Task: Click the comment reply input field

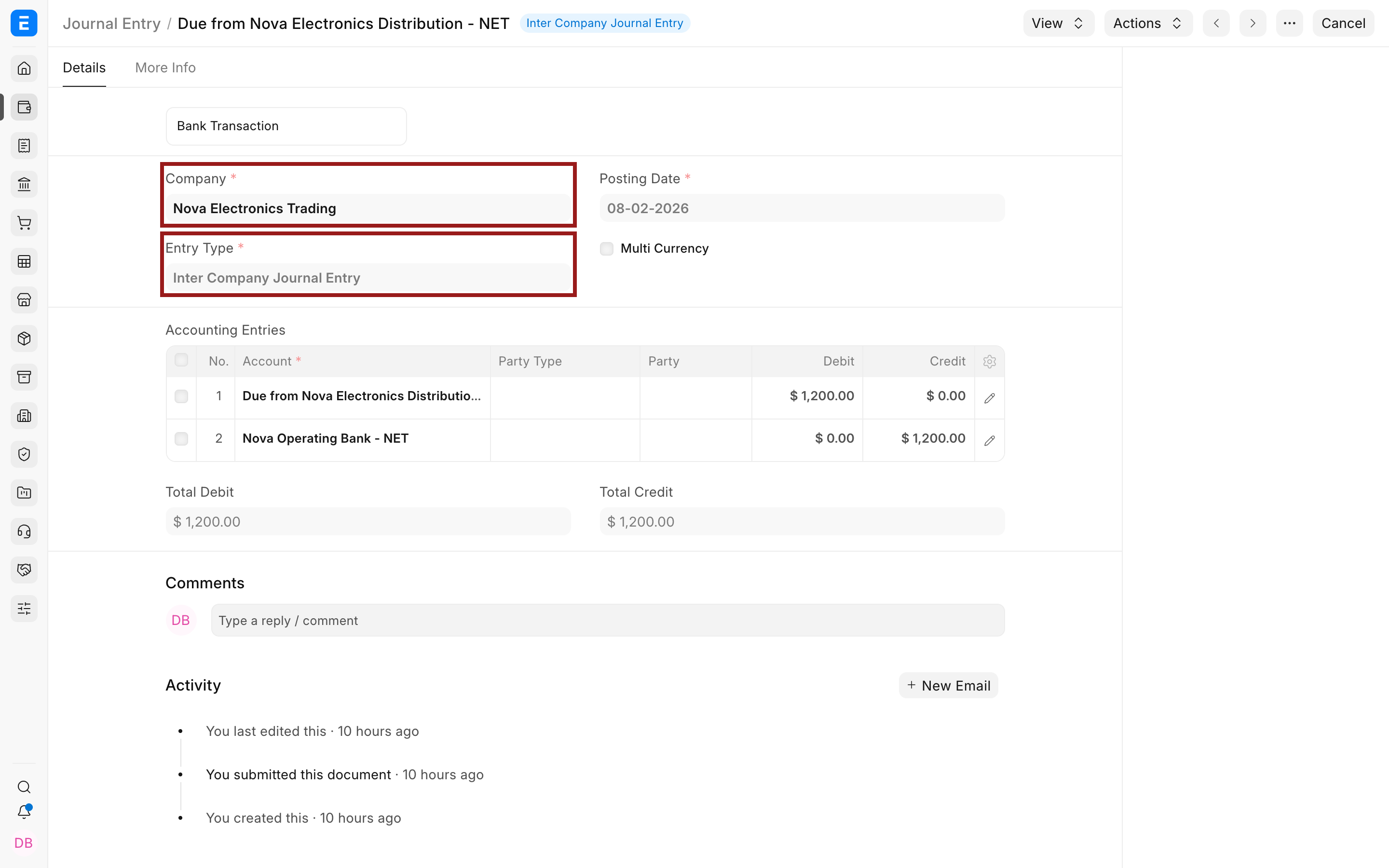Action: pos(608,620)
